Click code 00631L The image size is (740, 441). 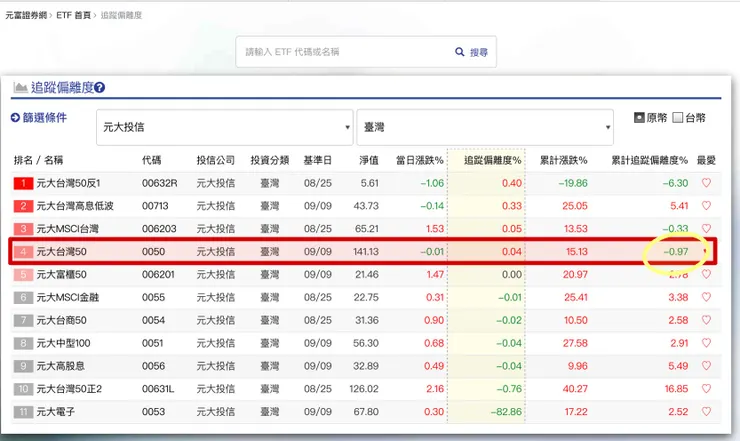click(158, 389)
